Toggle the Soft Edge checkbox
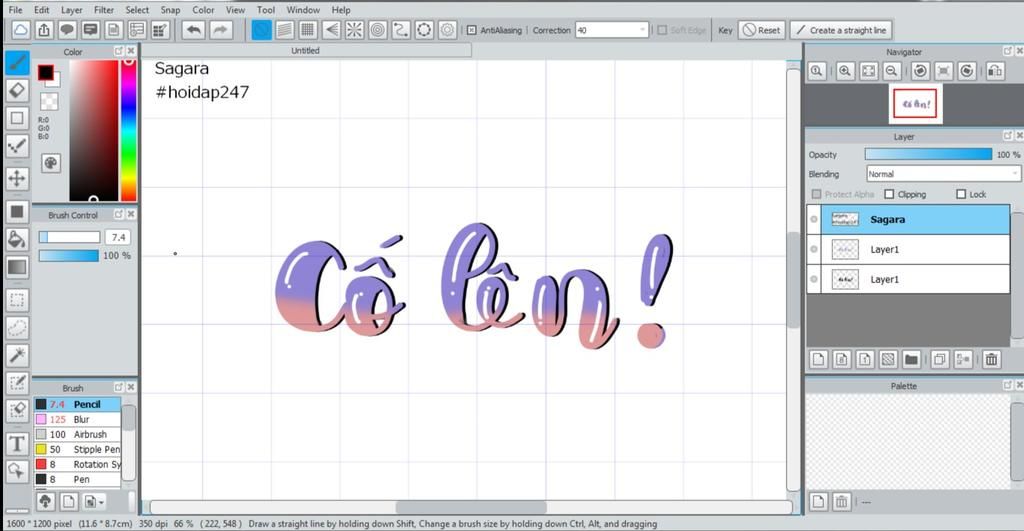Viewport: 1024px width, 531px height. pos(662,30)
